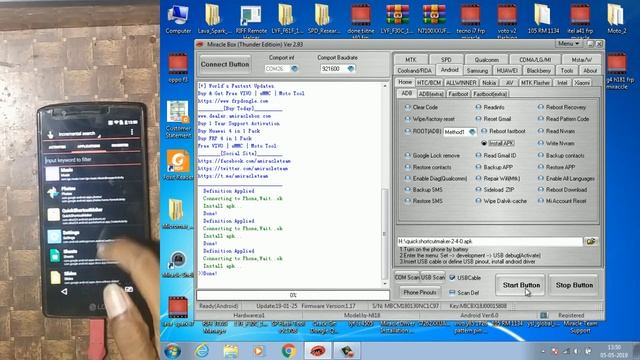Open the Tools tab
This screenshot has width=640, height=360.
(567, 71)
